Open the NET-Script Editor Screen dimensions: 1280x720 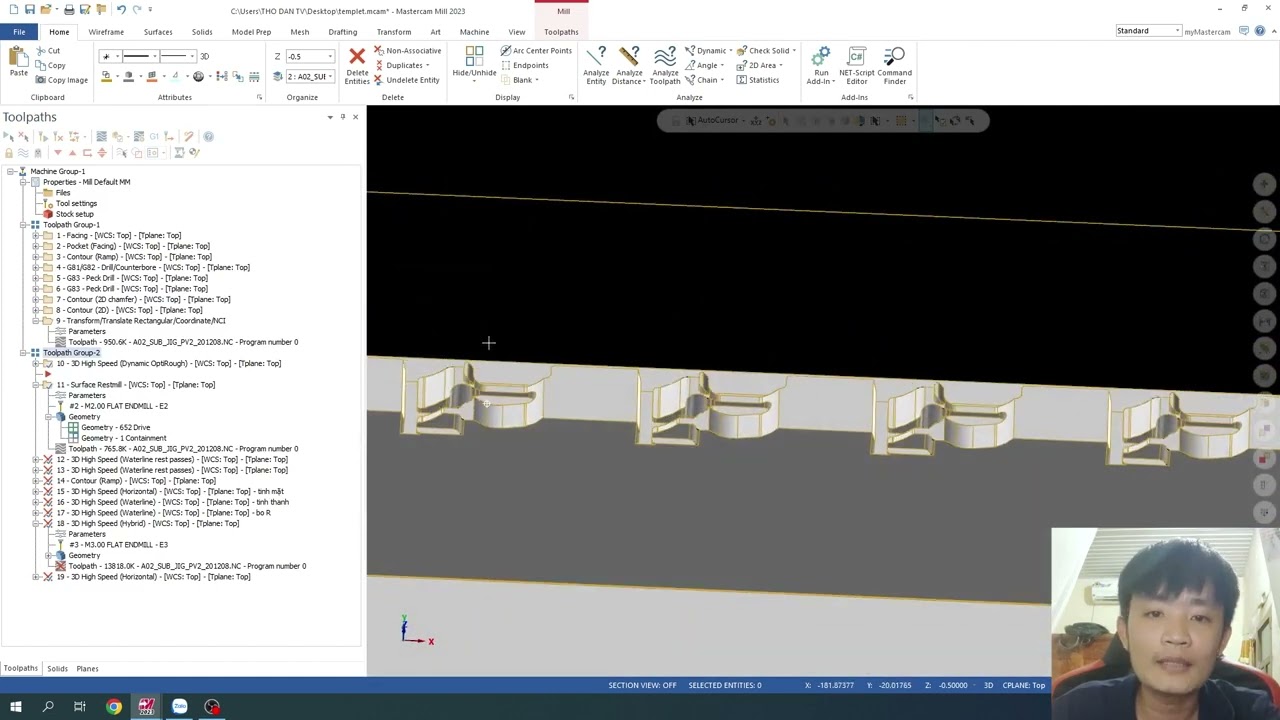856,65
